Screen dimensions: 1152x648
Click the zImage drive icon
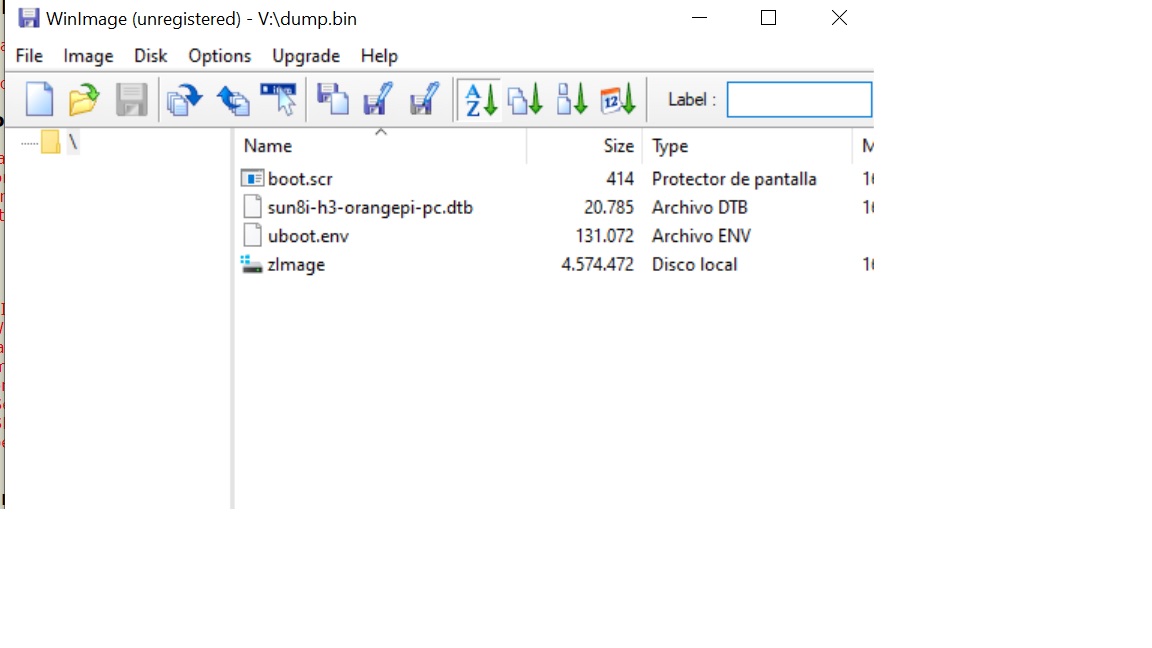tap(252, 264)
